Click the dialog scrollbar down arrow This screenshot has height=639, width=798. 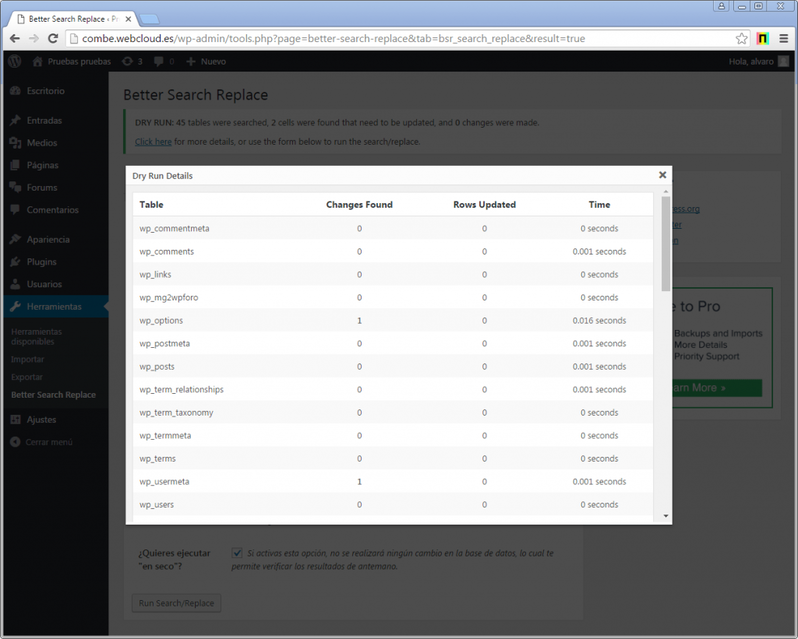[x=666, y=516]
